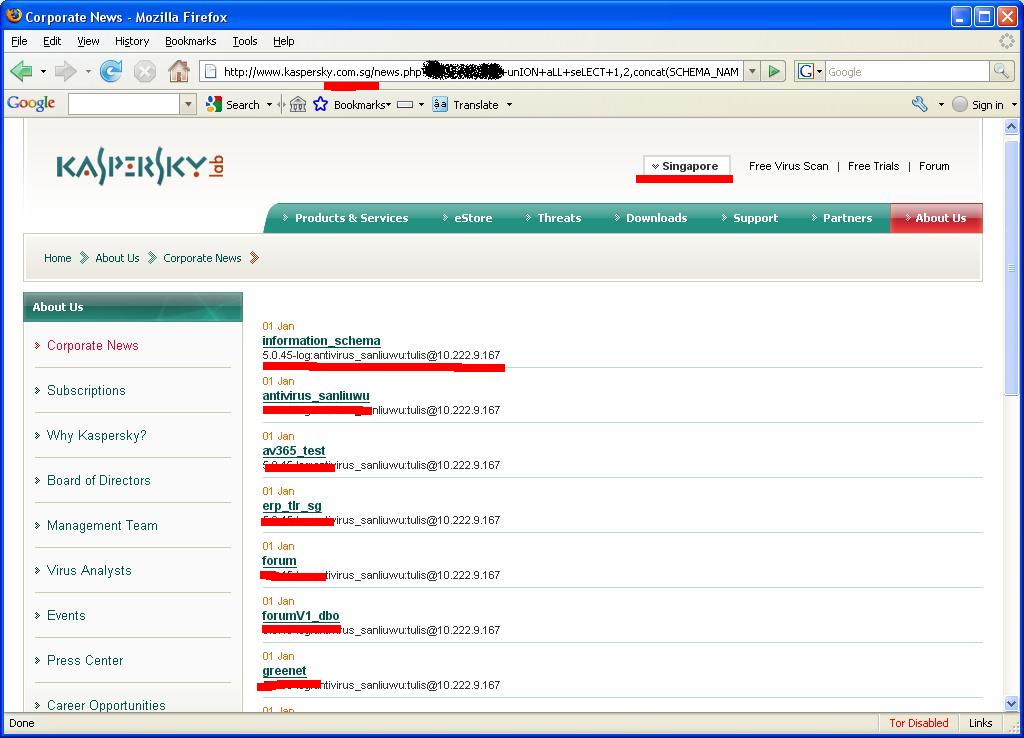Open the Help menu
This screenshot has width=1024, height=738.
pyautogui.click(x=283, y=40)
